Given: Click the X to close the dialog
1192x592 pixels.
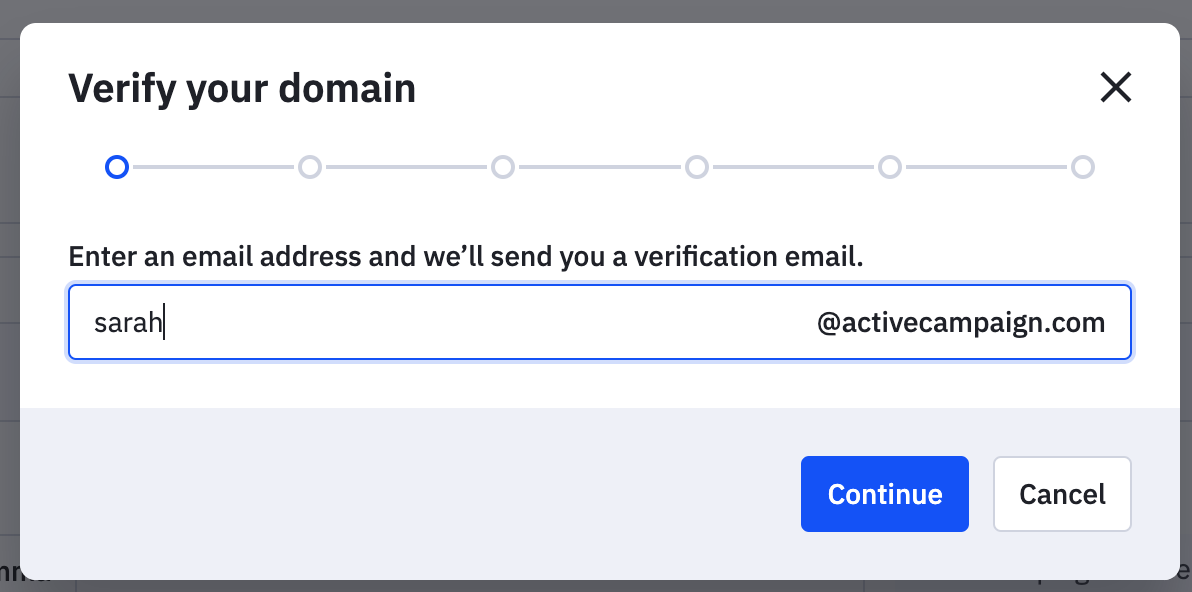Looking at the screenshot, I should click(1115, 87).
